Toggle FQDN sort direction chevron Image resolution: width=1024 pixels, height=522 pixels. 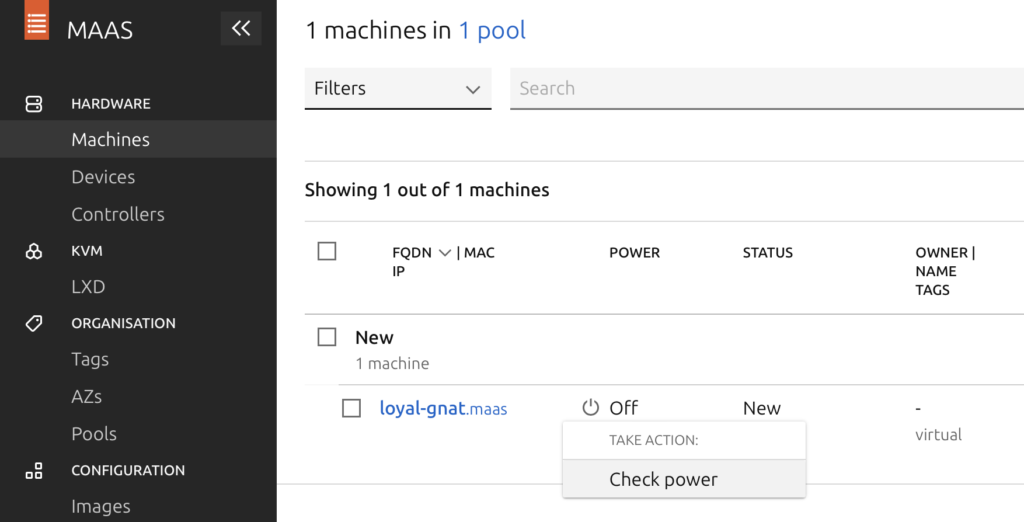tap(445, 253)
